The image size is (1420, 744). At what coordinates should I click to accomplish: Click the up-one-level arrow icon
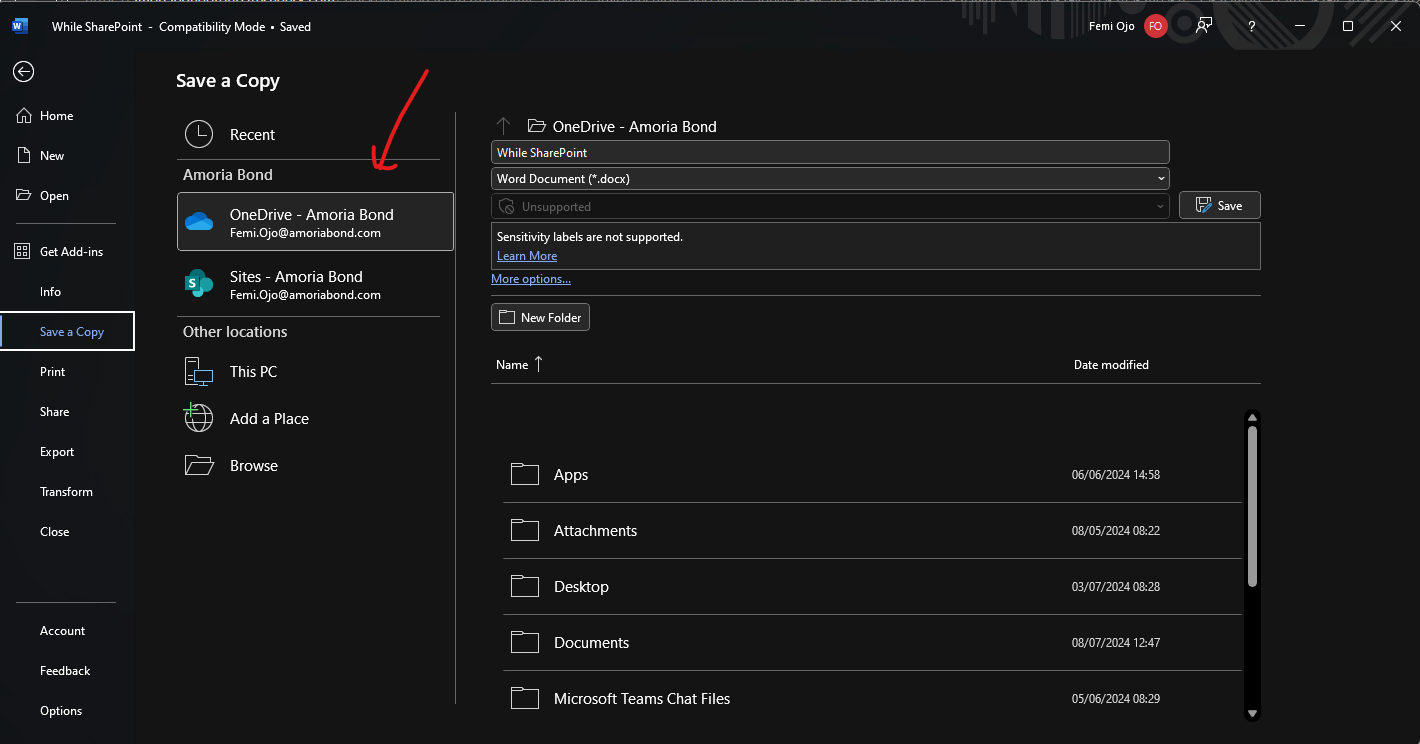(x=504, y=126)
